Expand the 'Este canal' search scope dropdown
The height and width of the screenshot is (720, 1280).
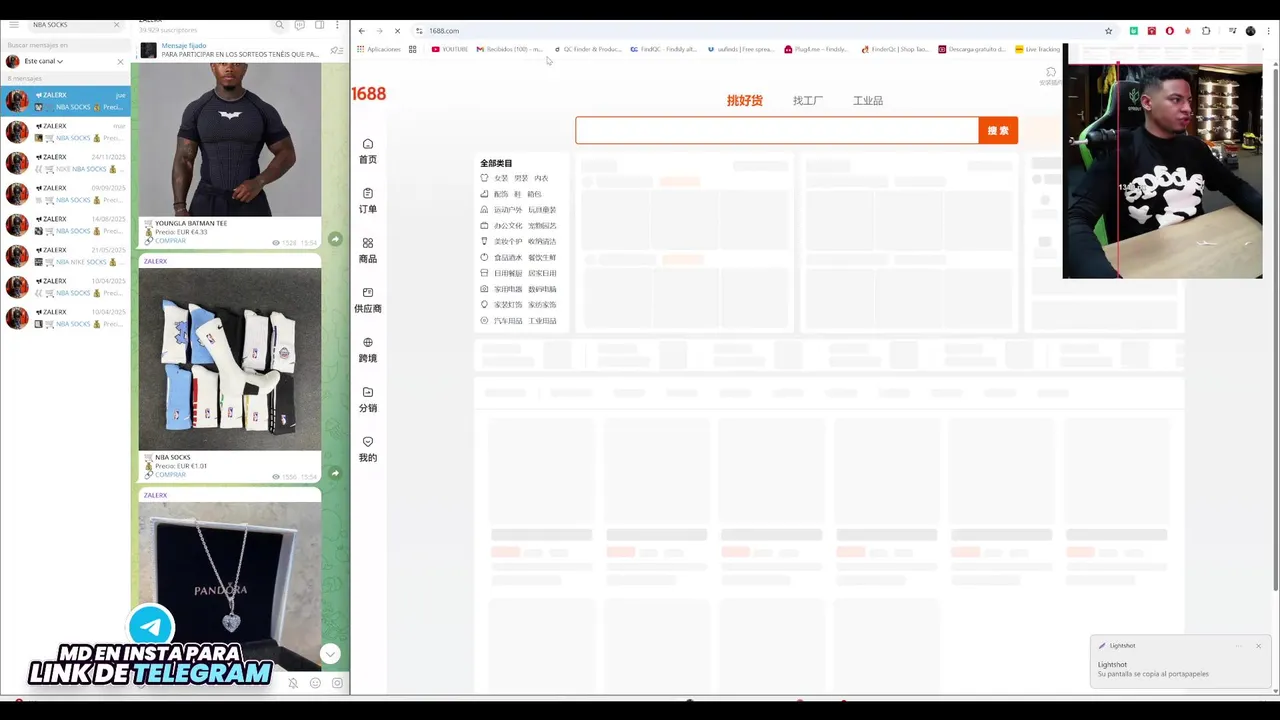tap(44, 61)
